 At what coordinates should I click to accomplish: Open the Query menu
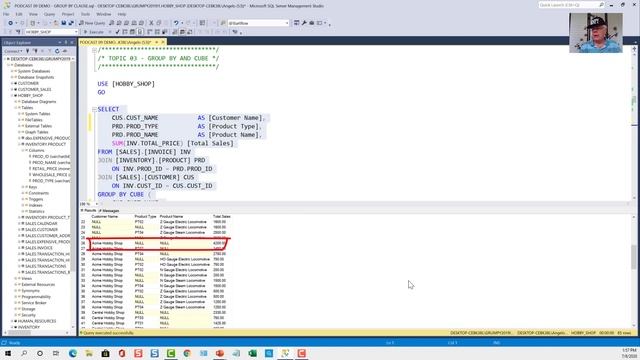click(x=49, y=14)
